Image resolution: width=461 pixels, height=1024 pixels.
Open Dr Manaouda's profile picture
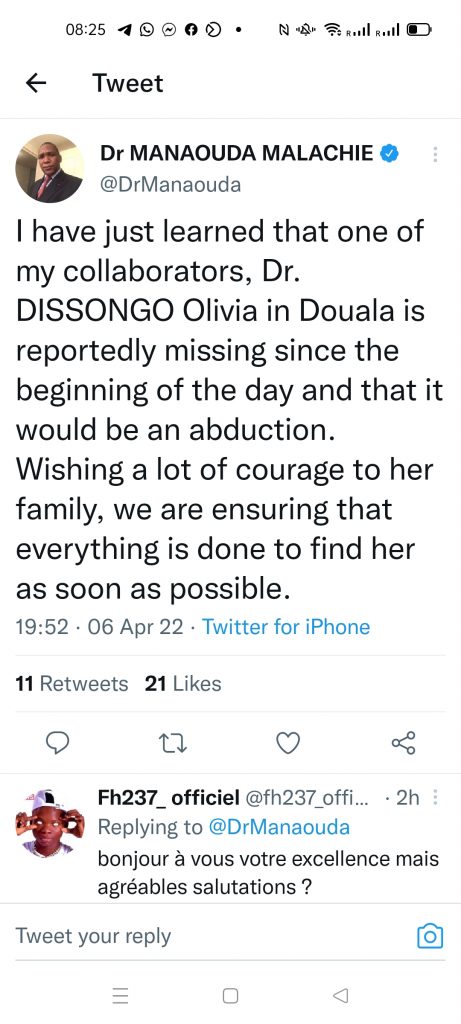tap(50, 168)
